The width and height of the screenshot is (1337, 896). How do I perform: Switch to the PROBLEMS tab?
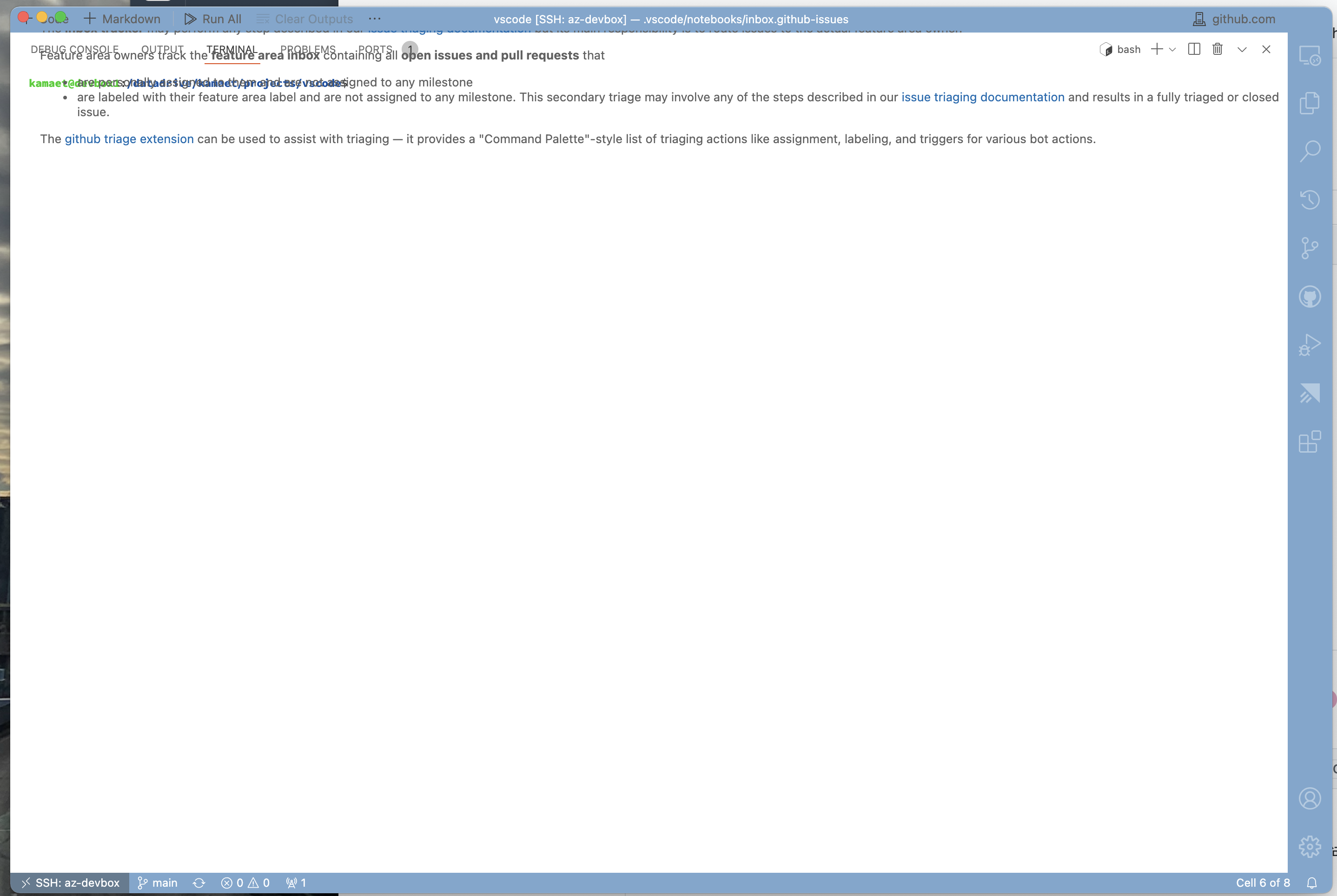[x=307, y=49]
